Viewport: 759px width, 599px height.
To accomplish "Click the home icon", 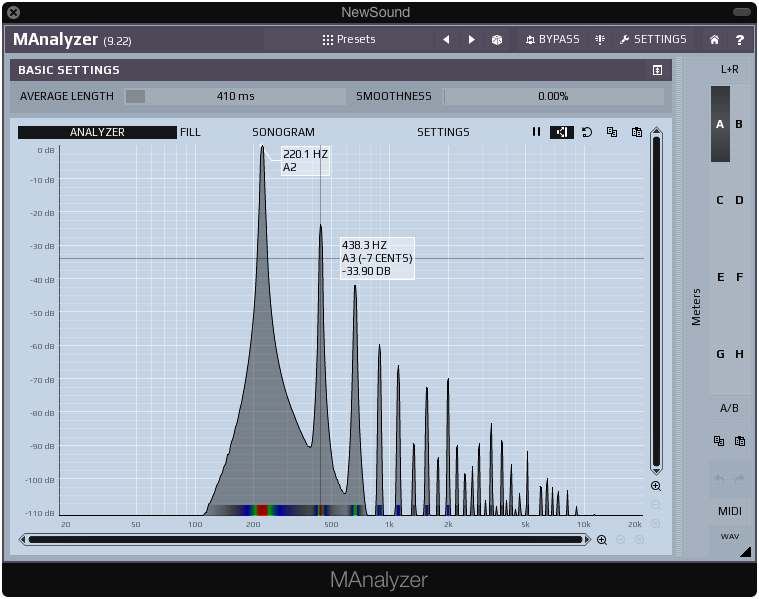I will pos(714,40).
